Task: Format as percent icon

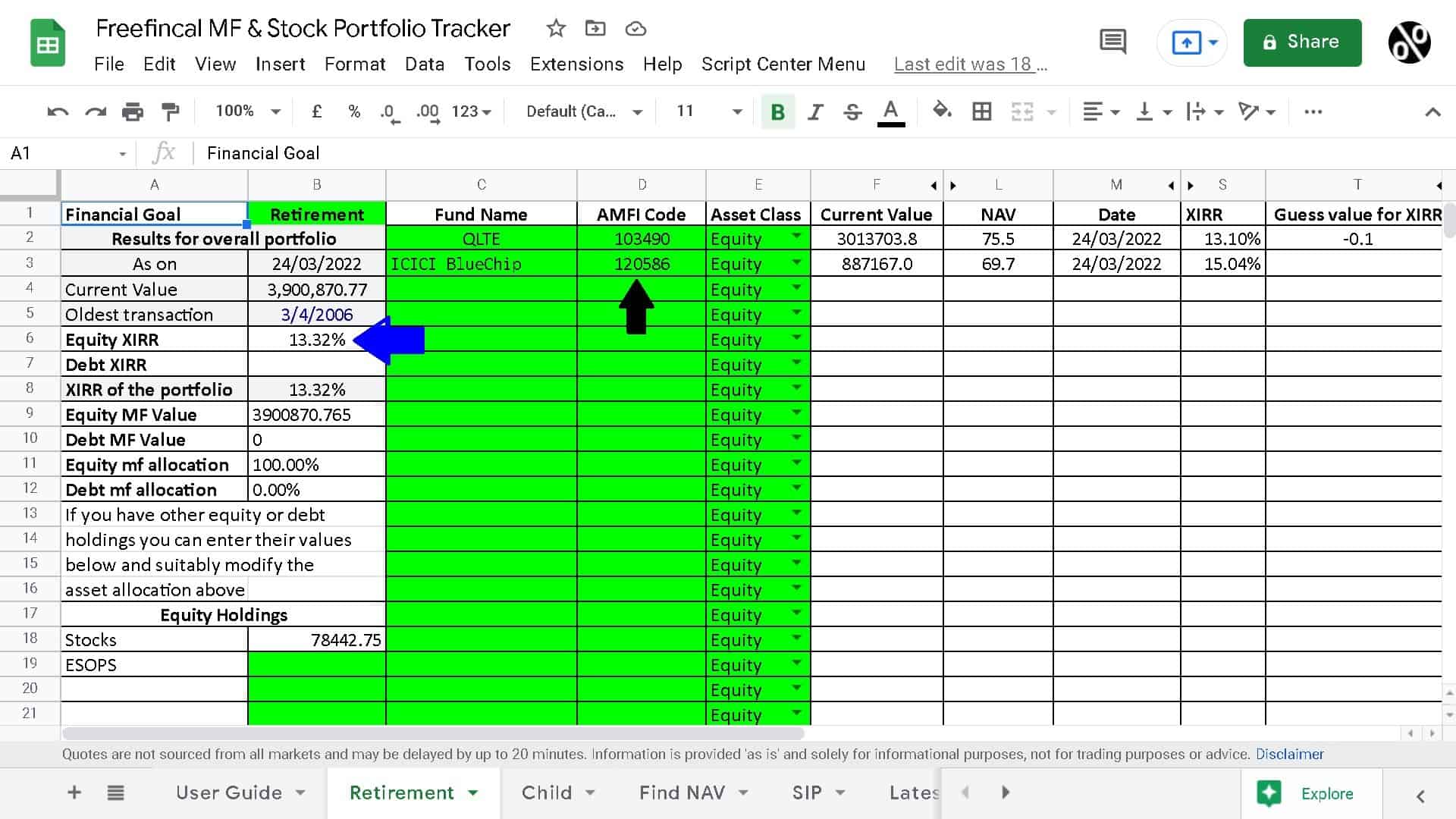Action: coord(354,111)
